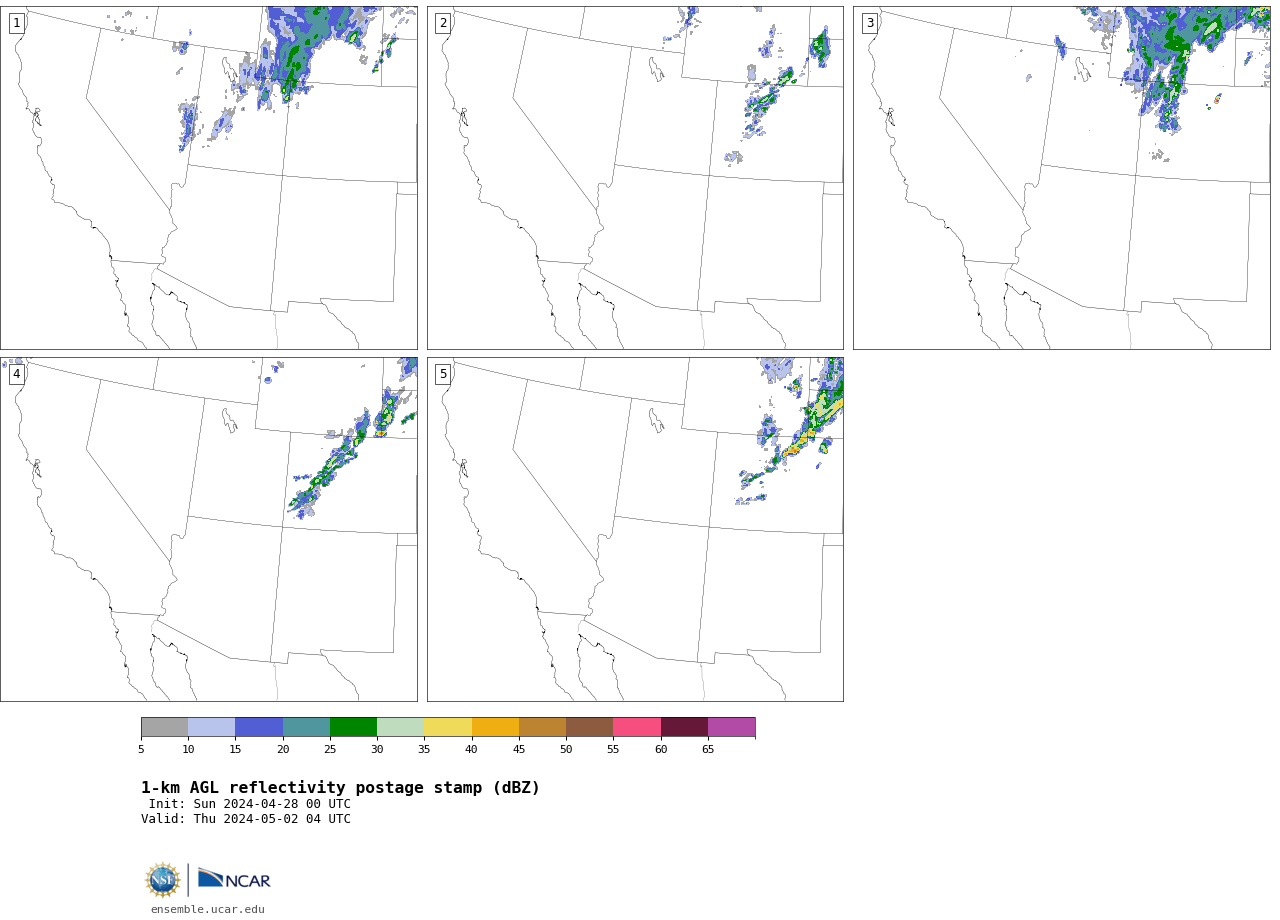Open ensemble member 1 reflectivity map

pos(209,178)
